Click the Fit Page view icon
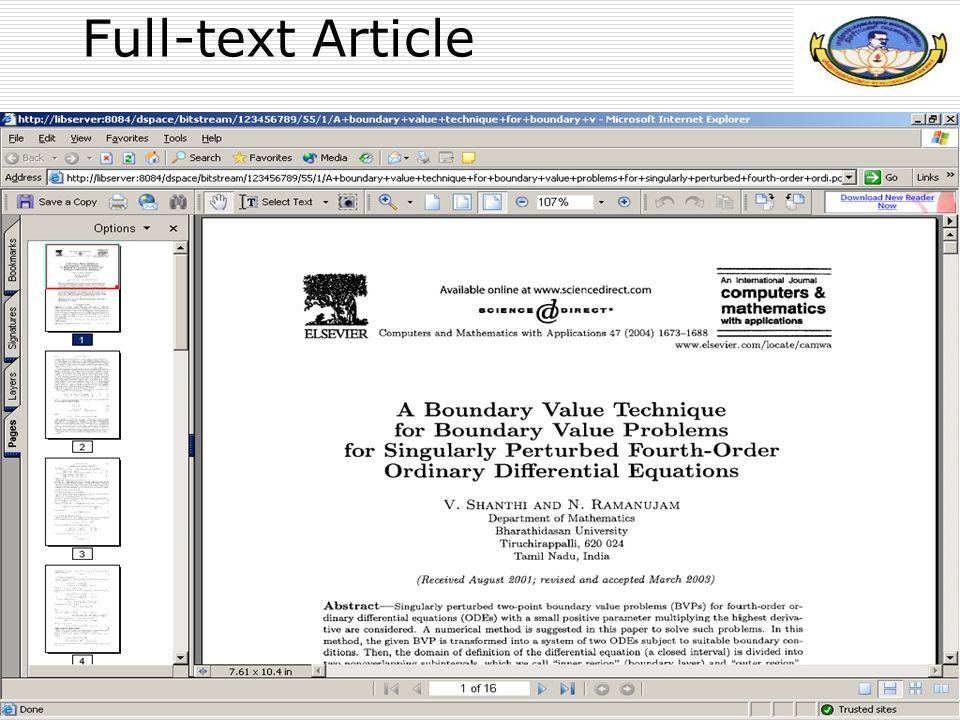The height and width of the screenshot is (720, 960). 462,201
